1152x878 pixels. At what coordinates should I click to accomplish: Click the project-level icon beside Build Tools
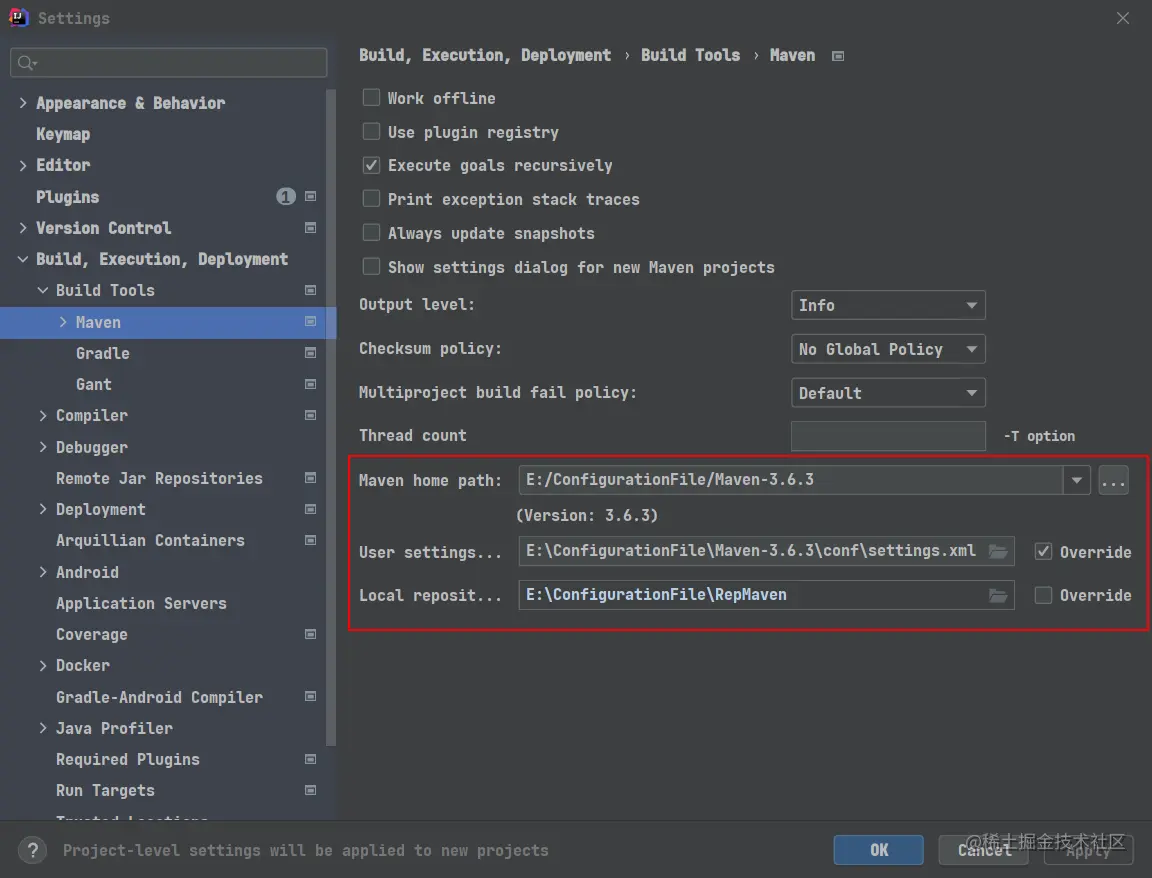point(311,290)
